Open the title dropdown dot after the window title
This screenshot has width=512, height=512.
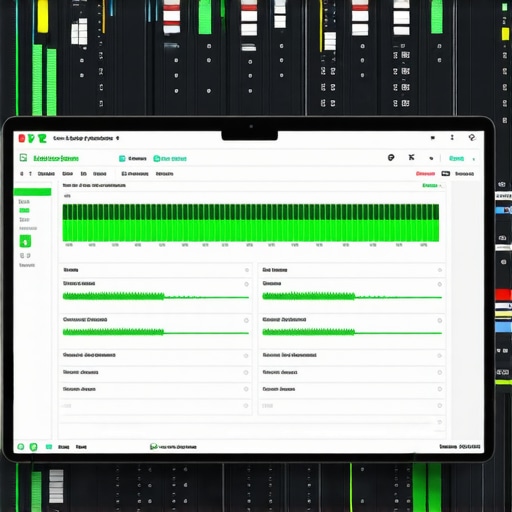point(117,138)
